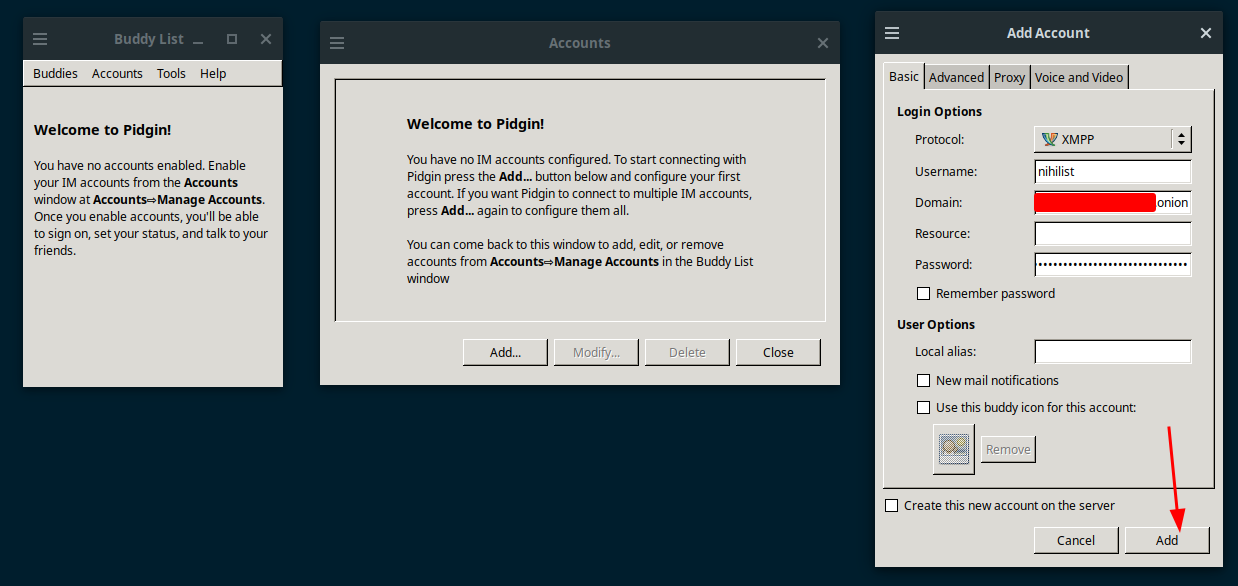Viewport: 1238px width, 586px height.
Task: Click the User Options heading
Action: tap(936, 324)
